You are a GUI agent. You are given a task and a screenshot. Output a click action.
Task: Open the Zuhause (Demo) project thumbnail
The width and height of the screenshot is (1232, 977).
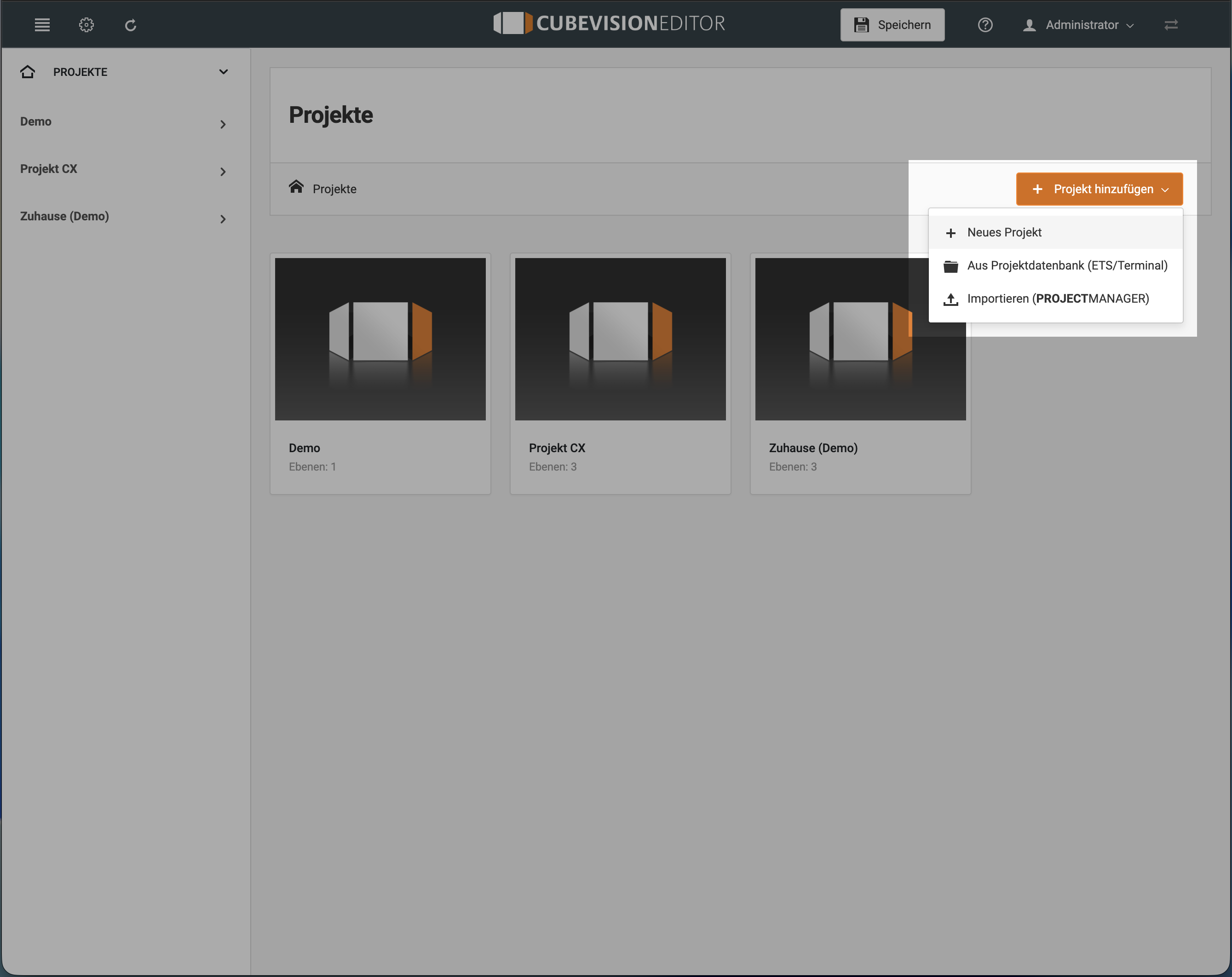(860, 339)
